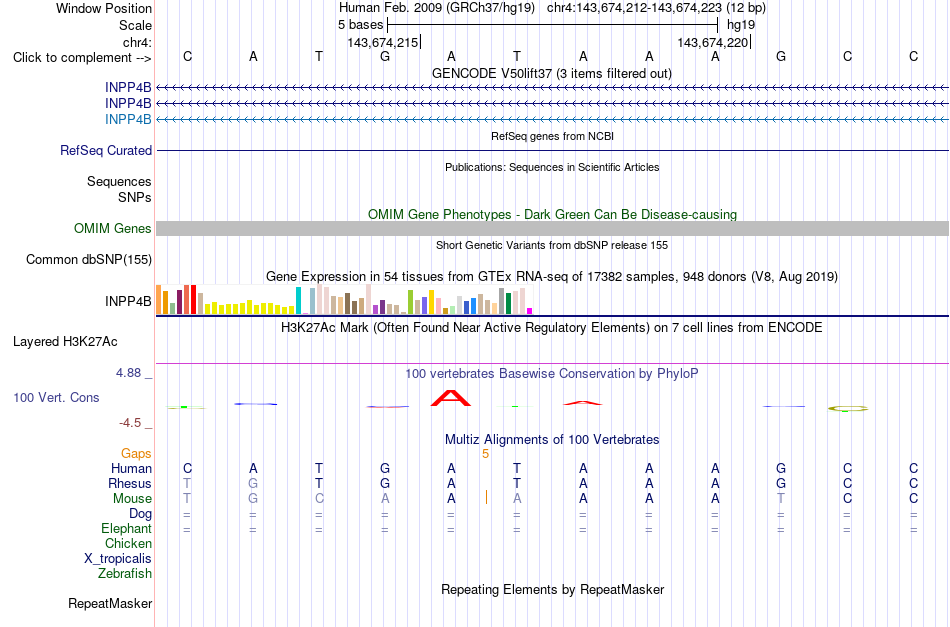Click the olive C conservation logo
Viewport: 950px width, 627px height.
(848, 409)
